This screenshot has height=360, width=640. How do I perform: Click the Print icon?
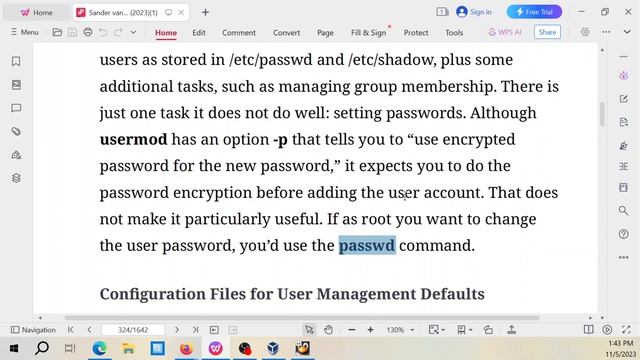point(87,32)
